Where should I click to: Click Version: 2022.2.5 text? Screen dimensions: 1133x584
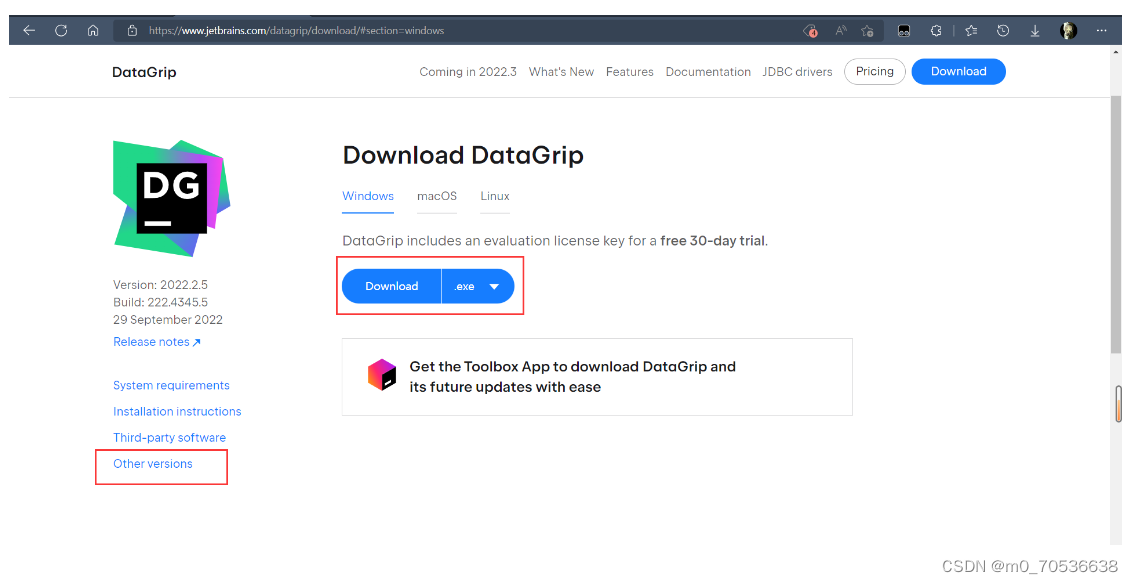[160, 285]
